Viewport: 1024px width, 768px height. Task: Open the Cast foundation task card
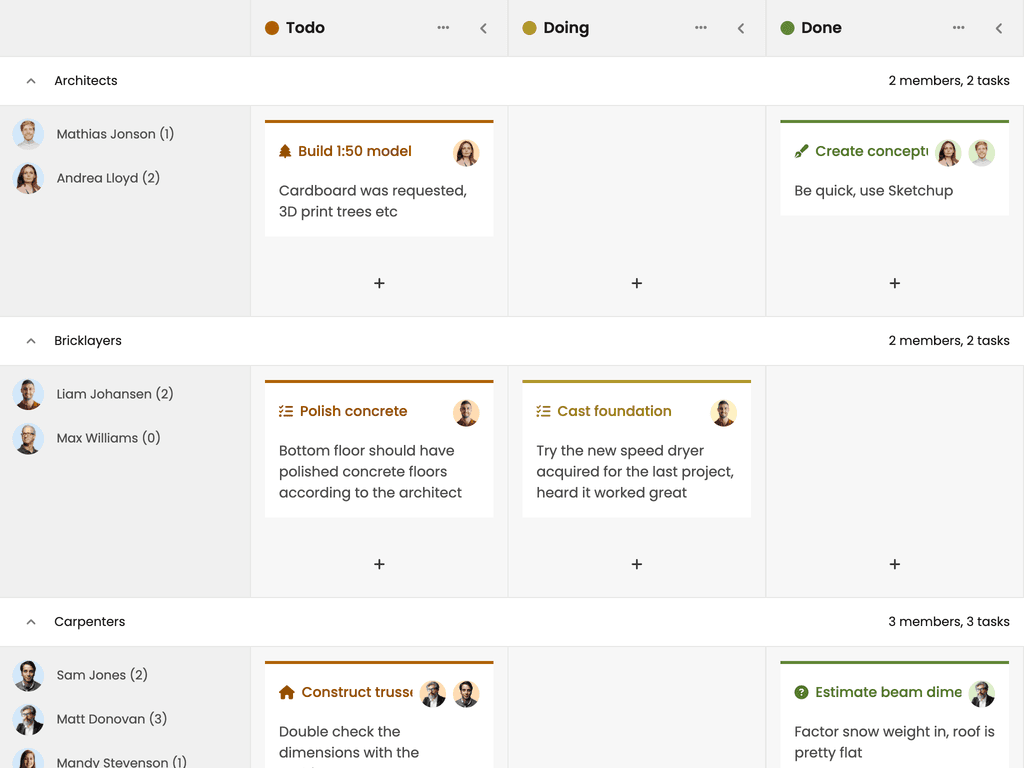637,449
